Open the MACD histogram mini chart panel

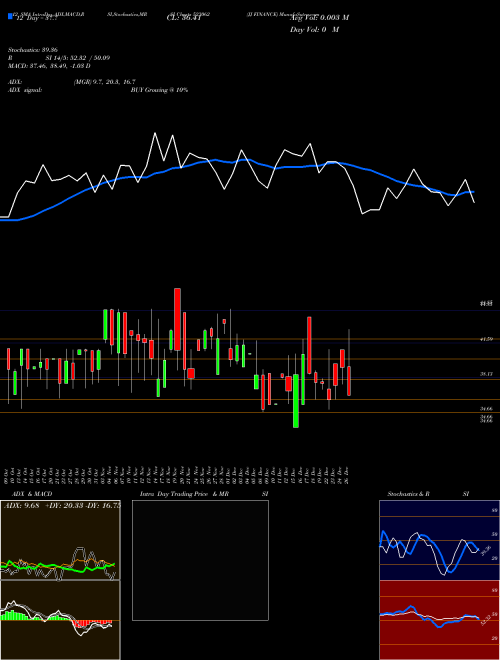[60, 620]
